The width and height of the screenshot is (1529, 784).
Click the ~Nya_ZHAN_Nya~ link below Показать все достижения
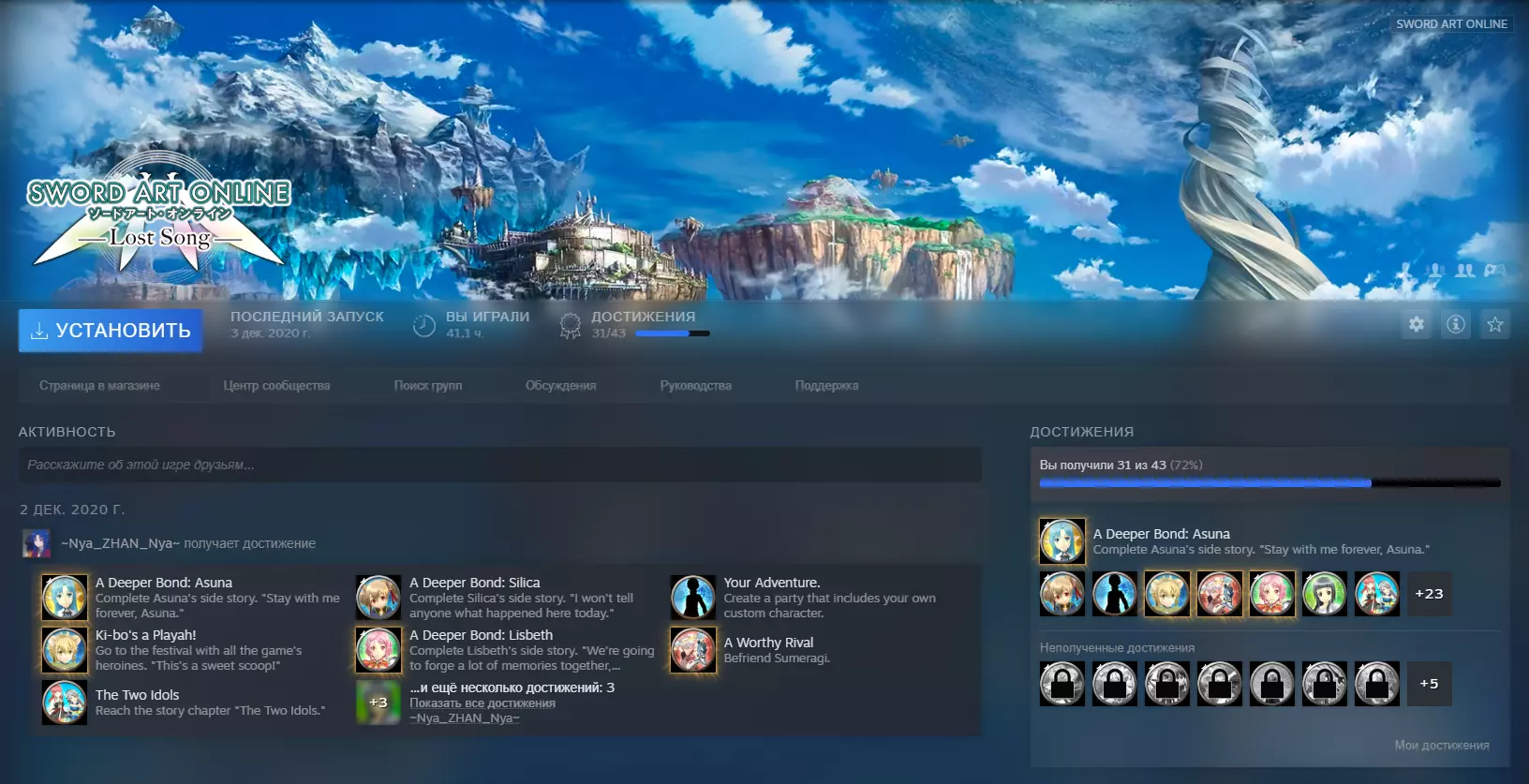click(x=465, y=718)
